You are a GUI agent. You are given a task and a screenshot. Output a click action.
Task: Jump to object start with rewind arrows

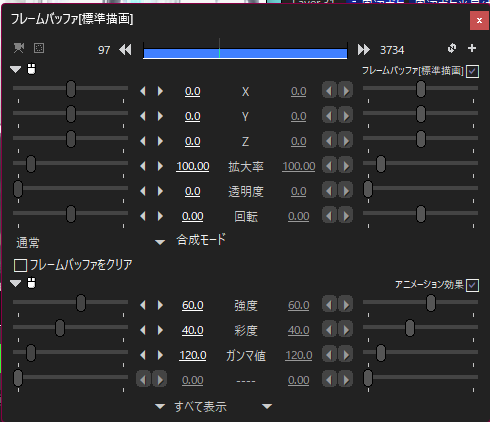coord(125,50)
